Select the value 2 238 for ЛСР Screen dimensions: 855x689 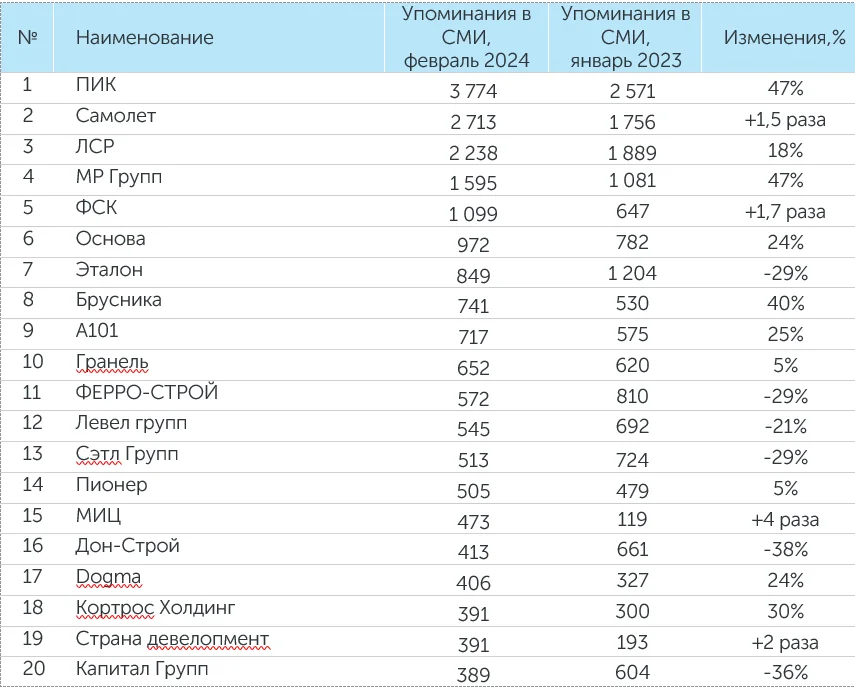[465, 152]
